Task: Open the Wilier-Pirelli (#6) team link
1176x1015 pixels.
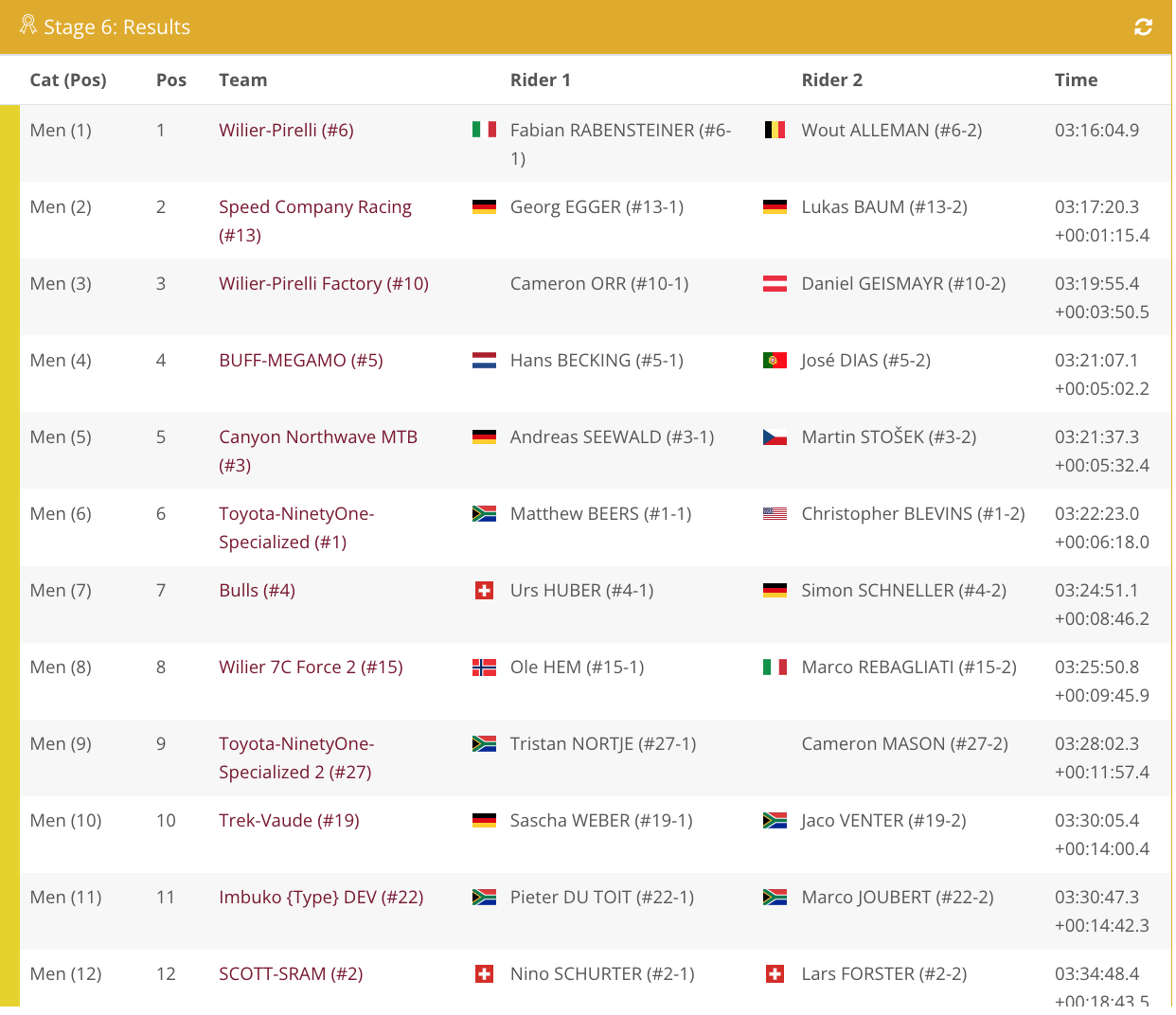Action: 286,130
